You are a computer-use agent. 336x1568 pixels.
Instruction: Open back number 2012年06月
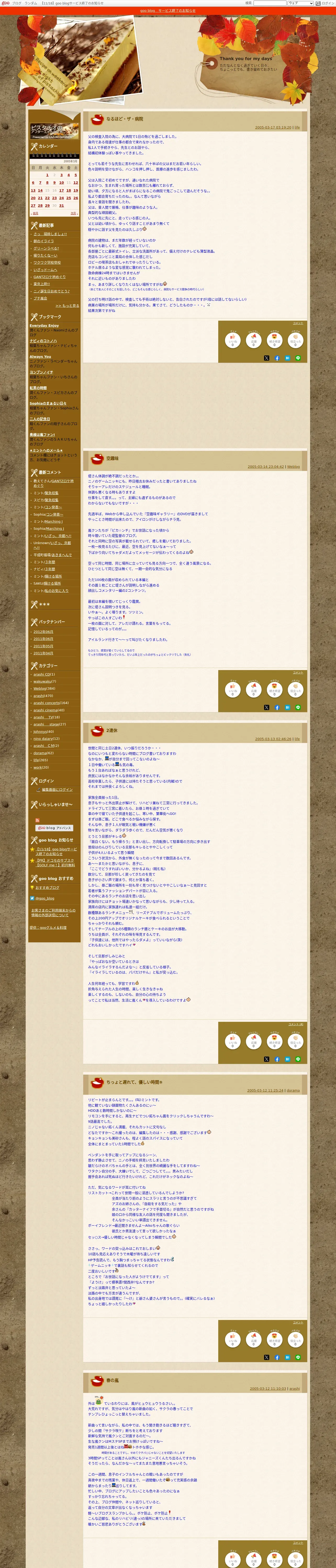(43, 632)
